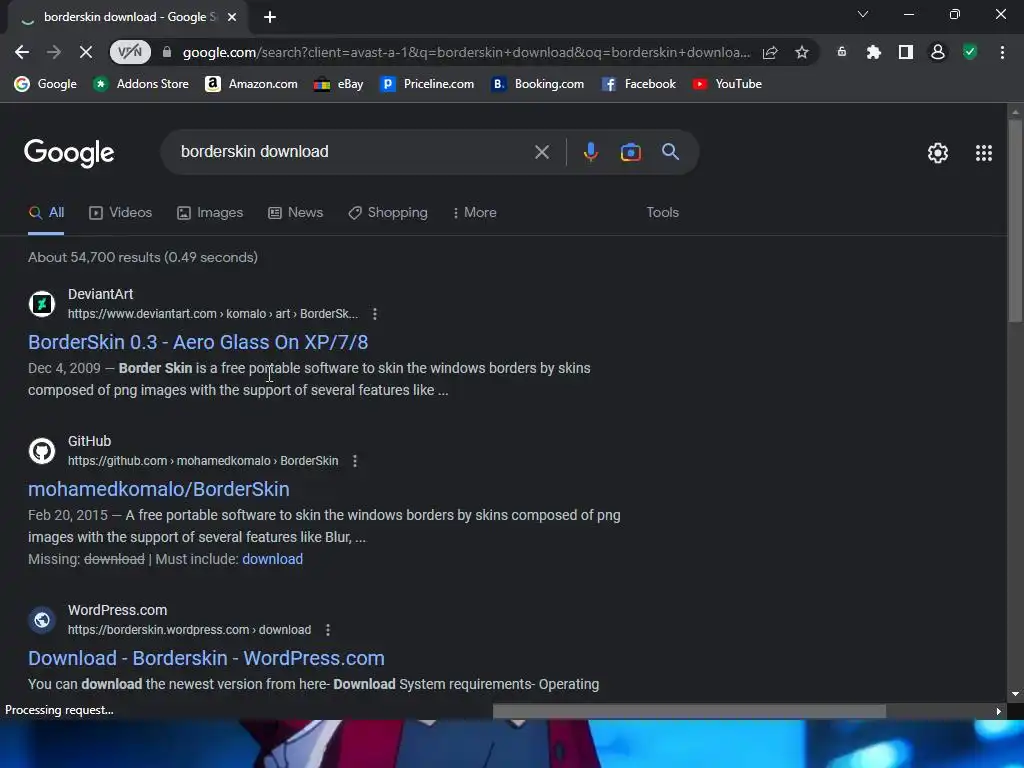Viewport: 1024px width, 768px height.
Task: Open the tab search dropdown
Action: pyautogui.click(x=863, y=14)
